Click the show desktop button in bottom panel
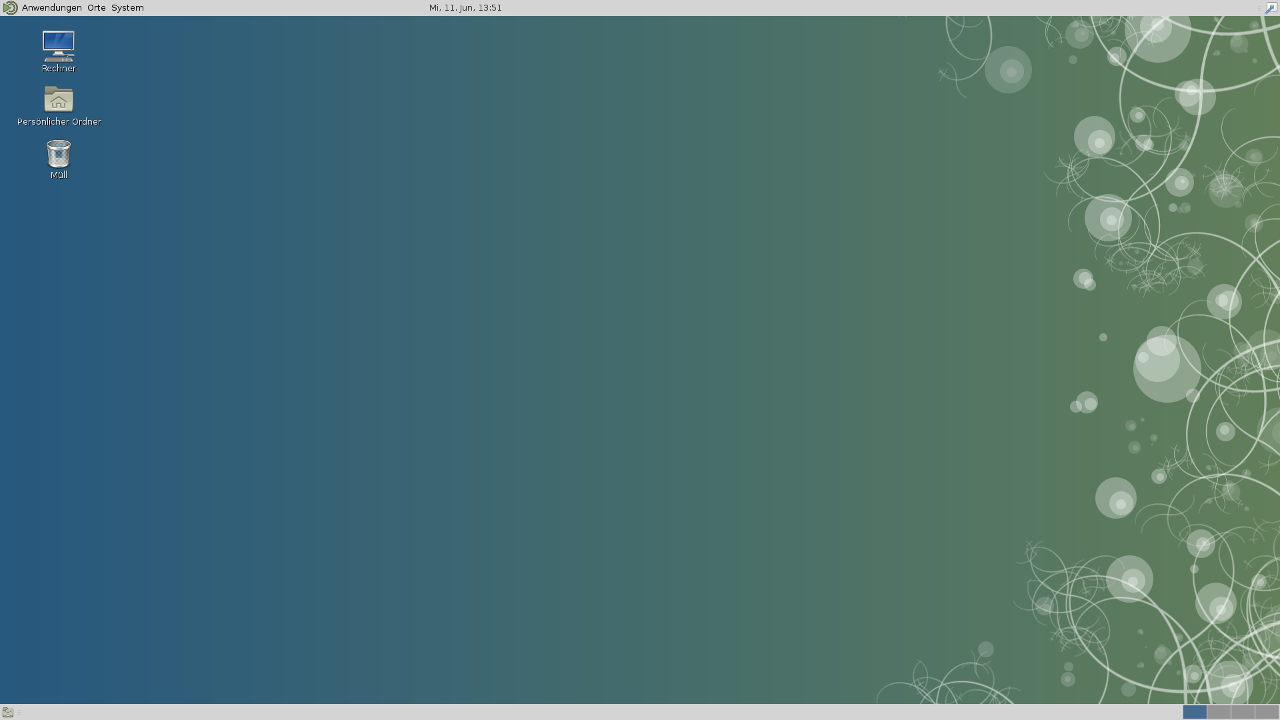The image size is (1280, 720). click(x=8, y=712)
